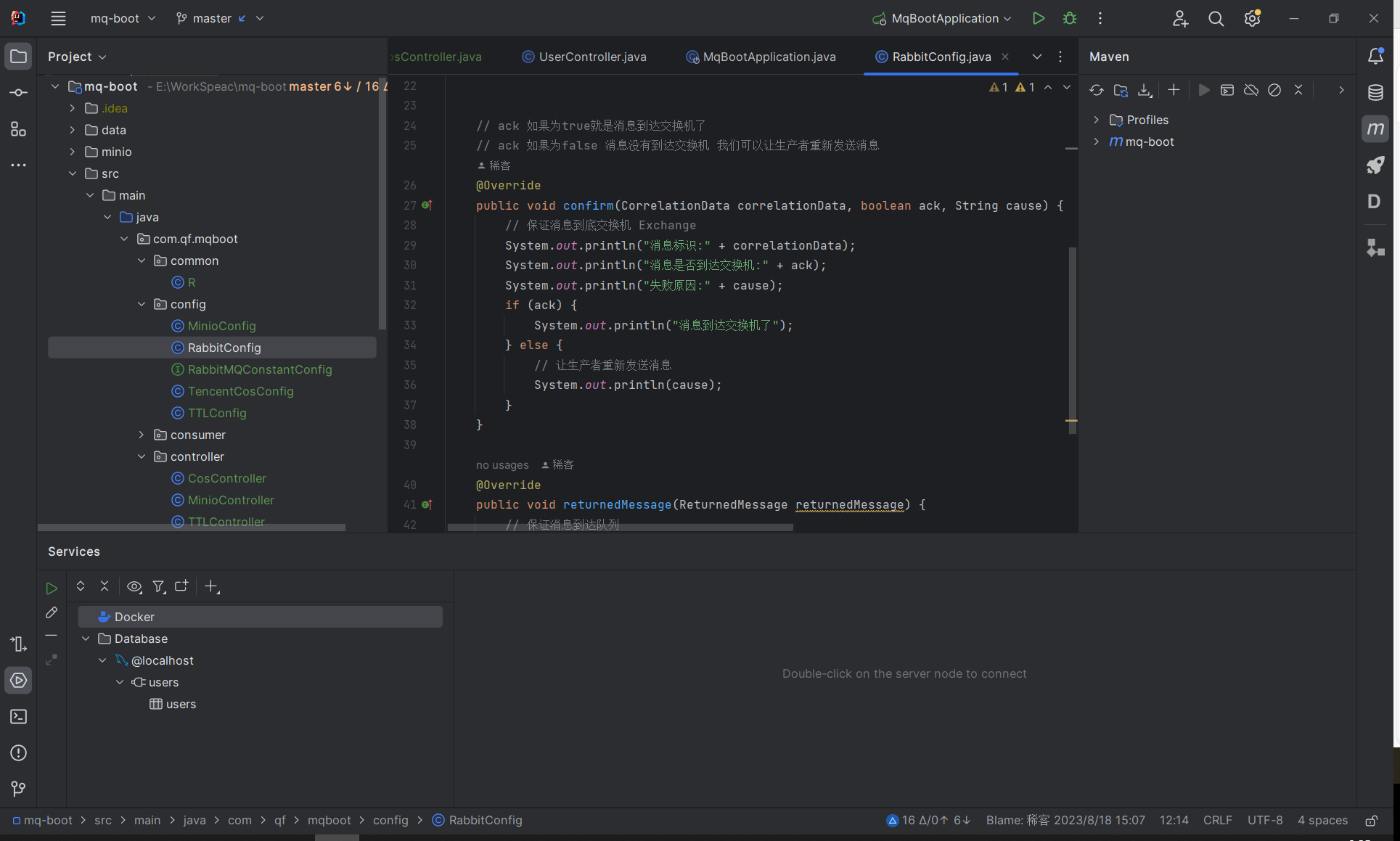Collapse all services in Services toolbar
1400x841 pixels.
(x=105, y=586)
